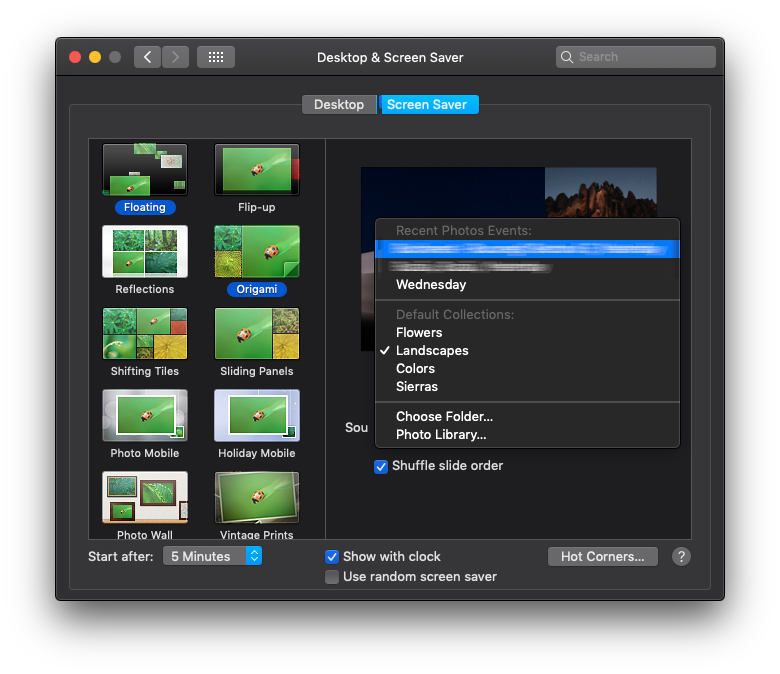Choose the Flip-up screen saver
Image resolution: width=780 pixels, height=674 pixels.
pyautogui.click(x=257, y=170)
